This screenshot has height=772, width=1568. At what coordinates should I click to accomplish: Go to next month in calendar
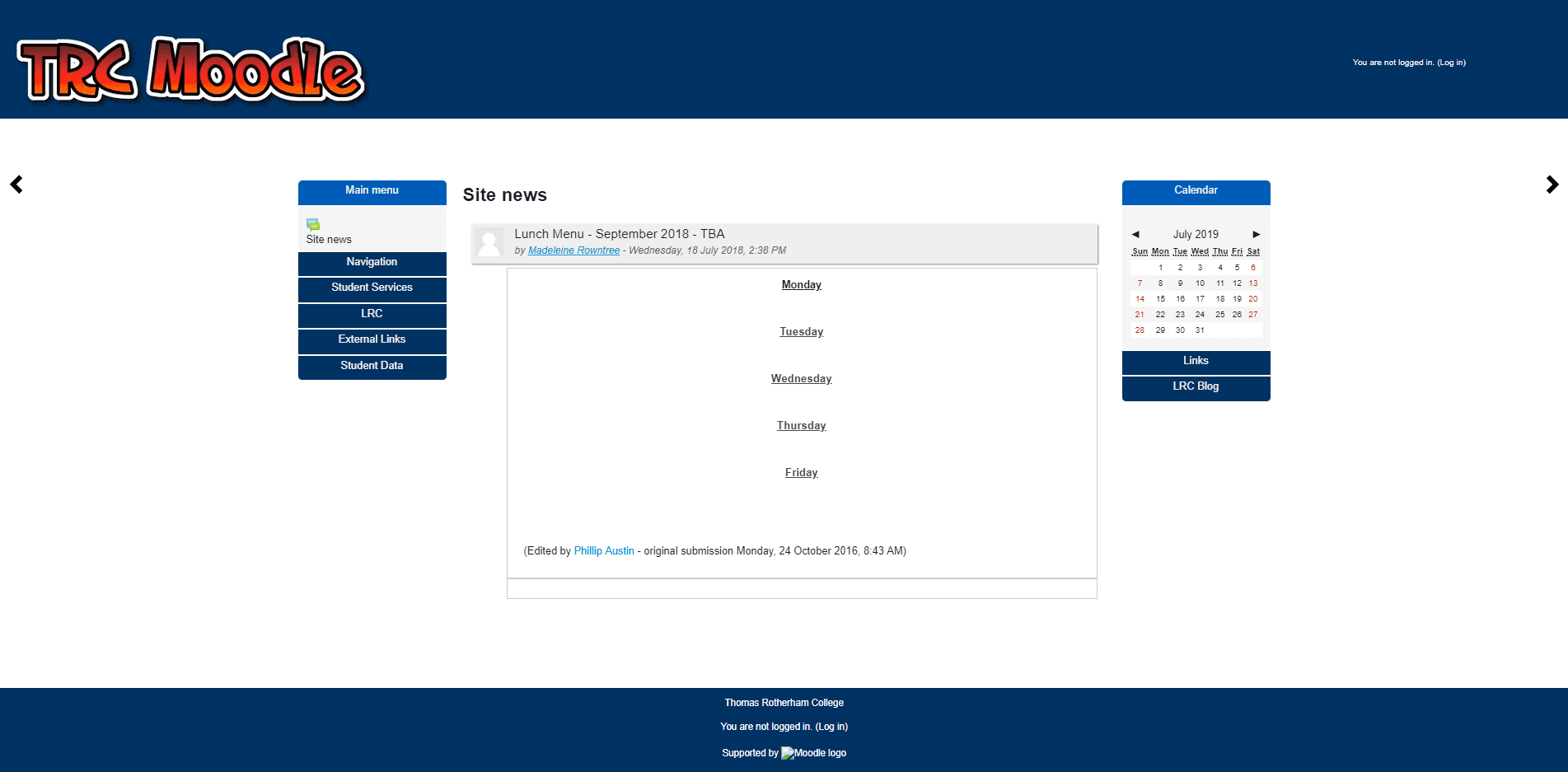(x=1257, y=235)
